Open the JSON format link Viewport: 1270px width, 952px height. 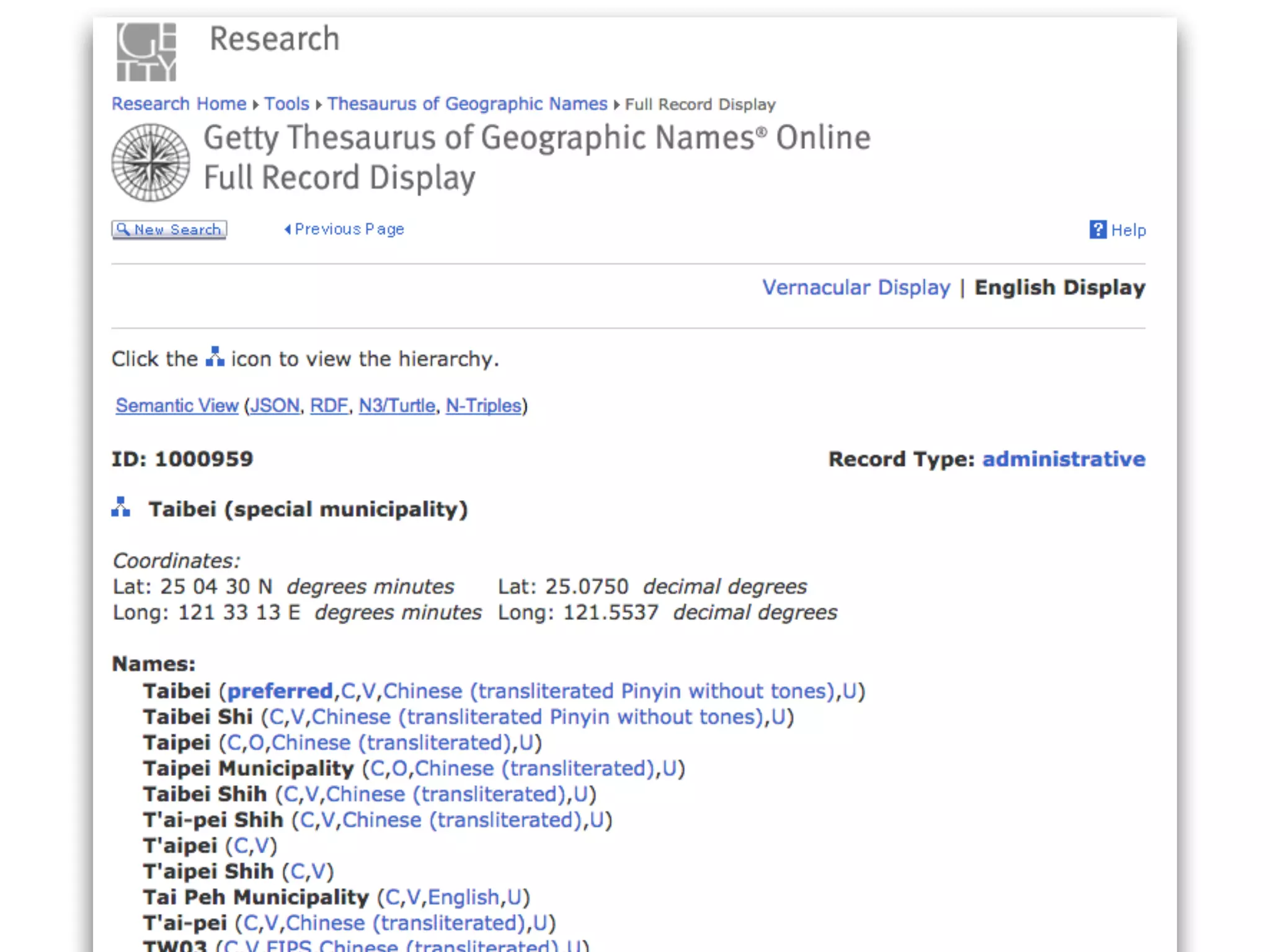tap(275, 405)
